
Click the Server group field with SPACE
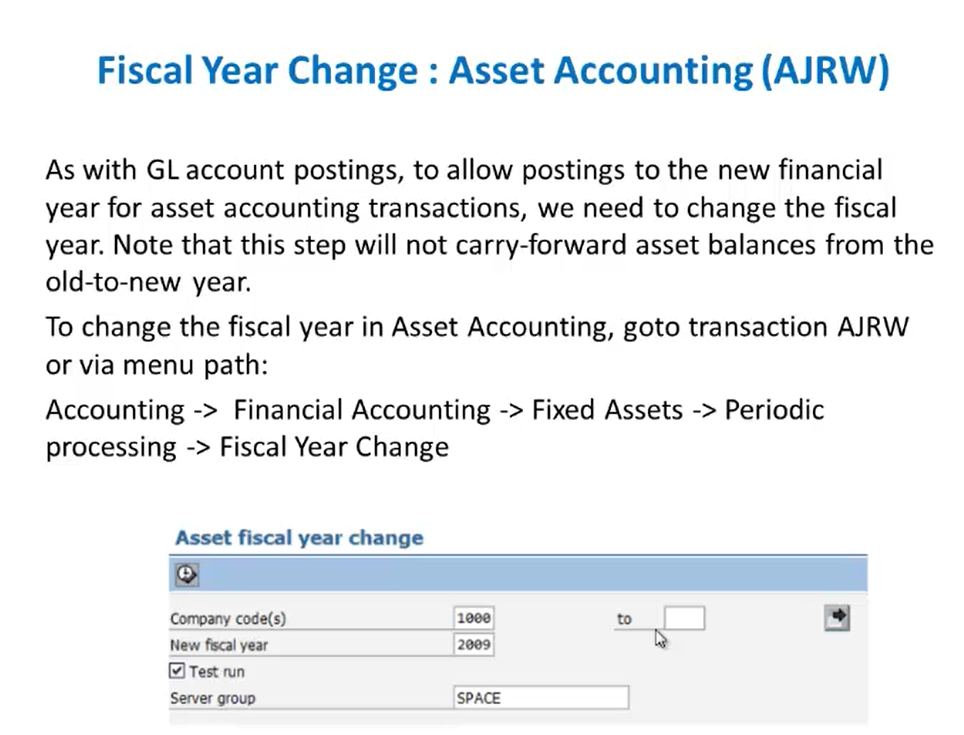pyautogui.click(x=541, y=698)
